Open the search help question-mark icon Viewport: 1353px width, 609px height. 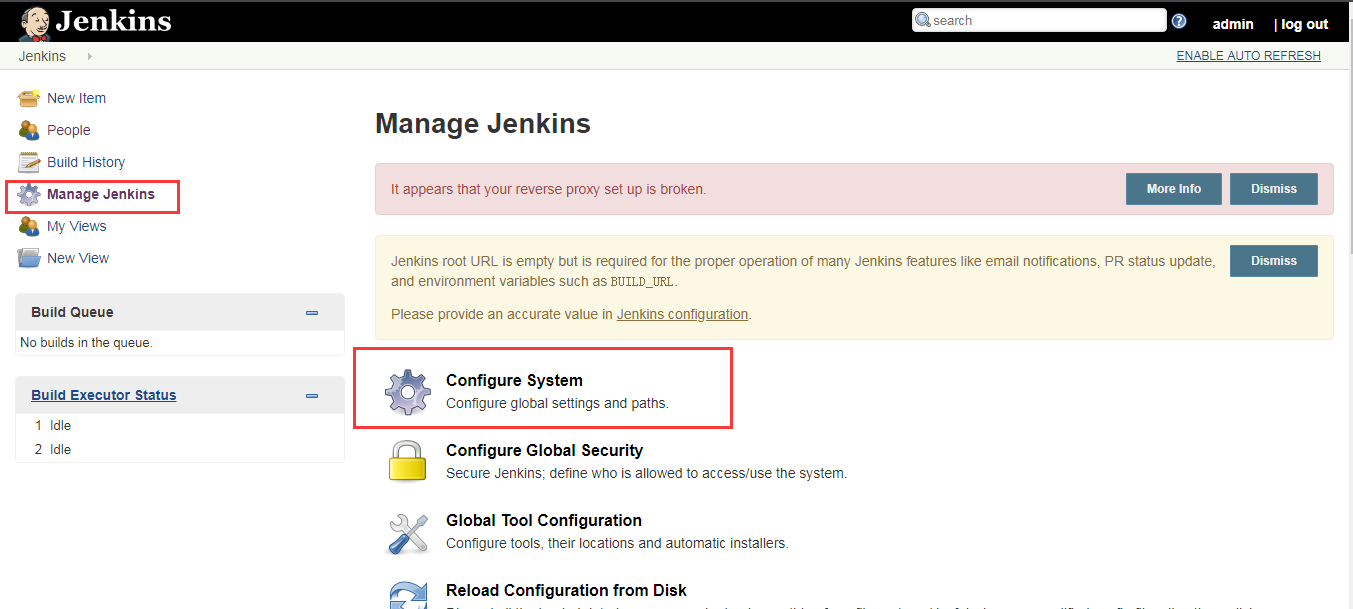[1179, 21]
